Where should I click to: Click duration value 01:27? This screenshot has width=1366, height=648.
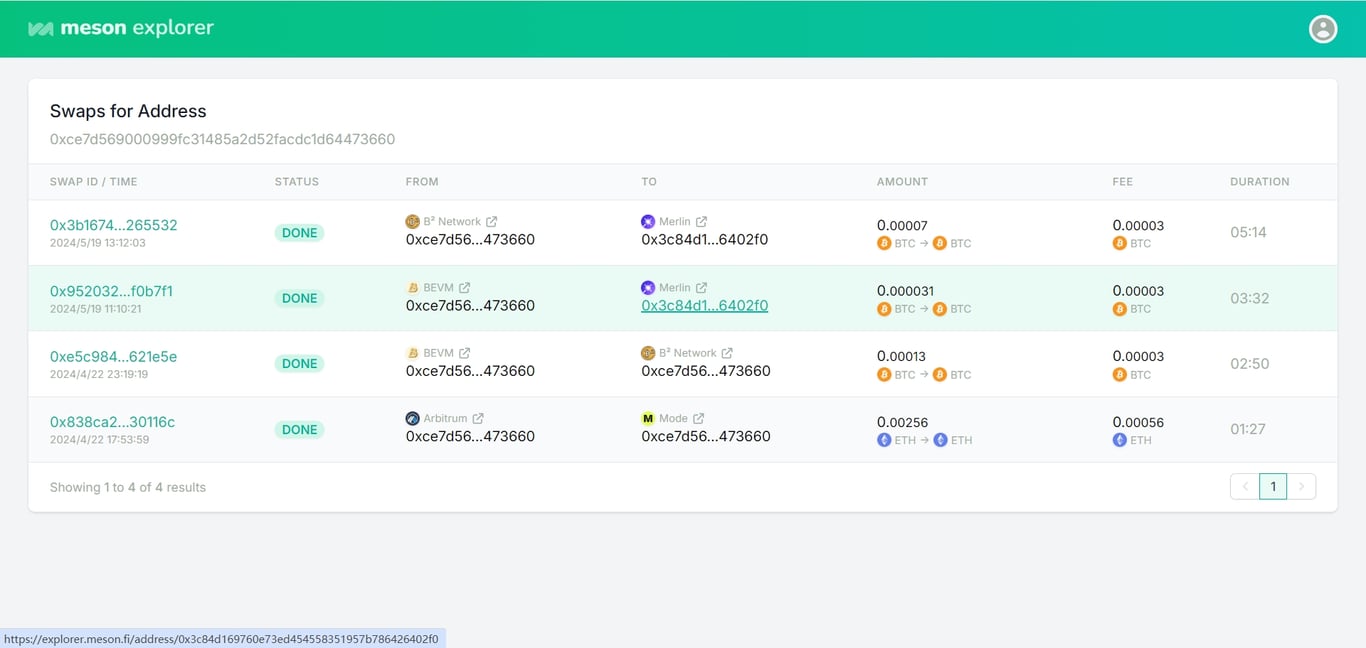tap(1248, 429)
